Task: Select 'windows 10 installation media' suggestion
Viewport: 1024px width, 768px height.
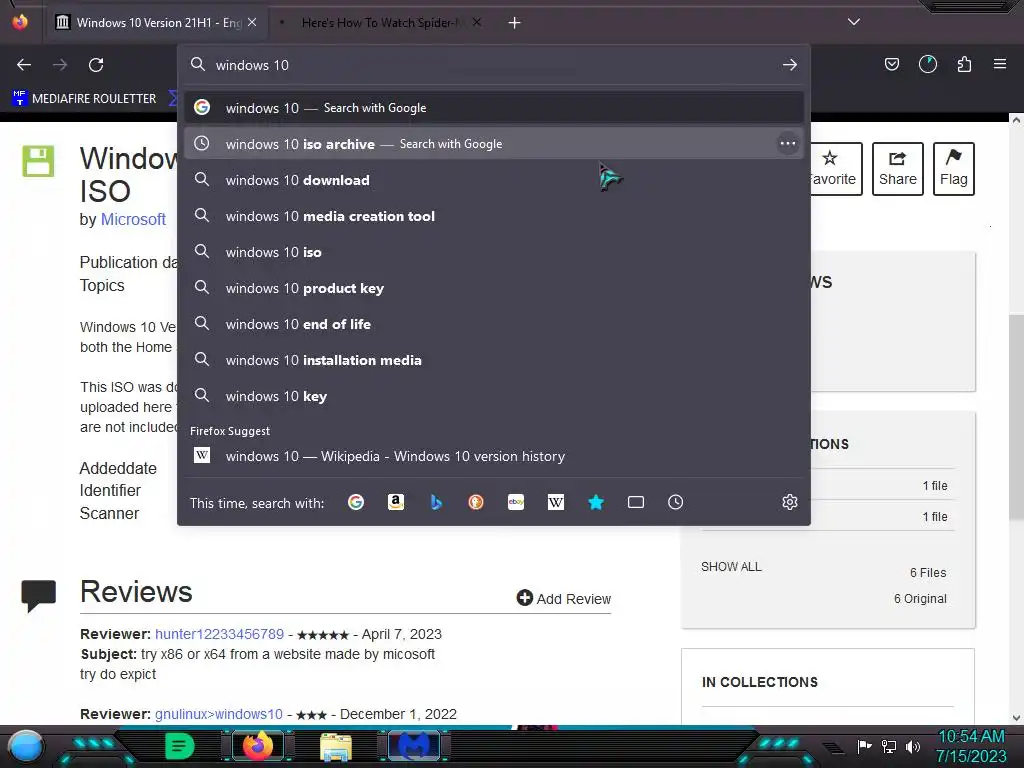Action: click(x=494, y=360)
